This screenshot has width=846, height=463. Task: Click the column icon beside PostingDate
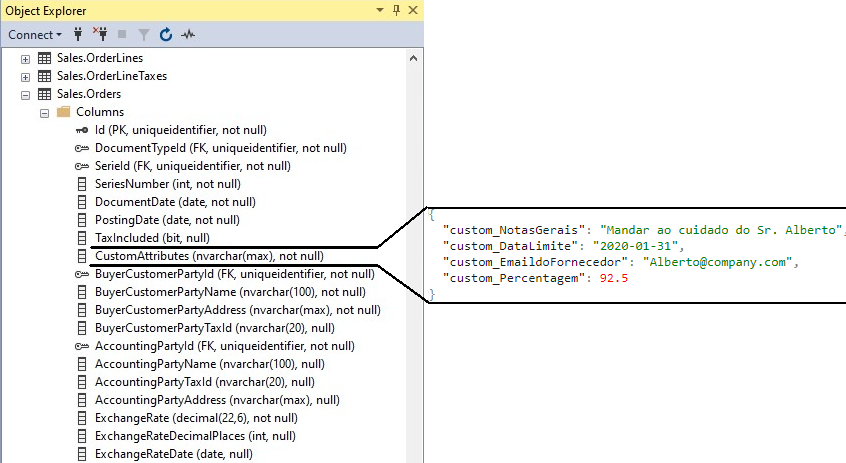(82, 220)
